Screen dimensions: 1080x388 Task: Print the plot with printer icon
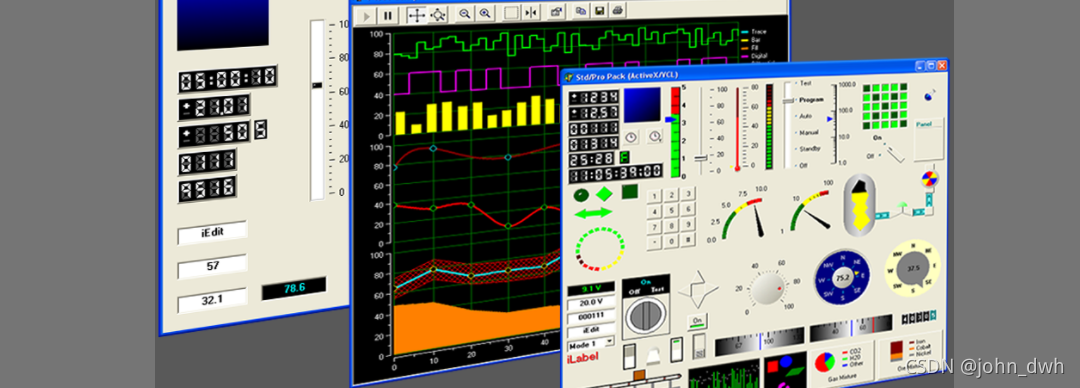coord(619,10)
